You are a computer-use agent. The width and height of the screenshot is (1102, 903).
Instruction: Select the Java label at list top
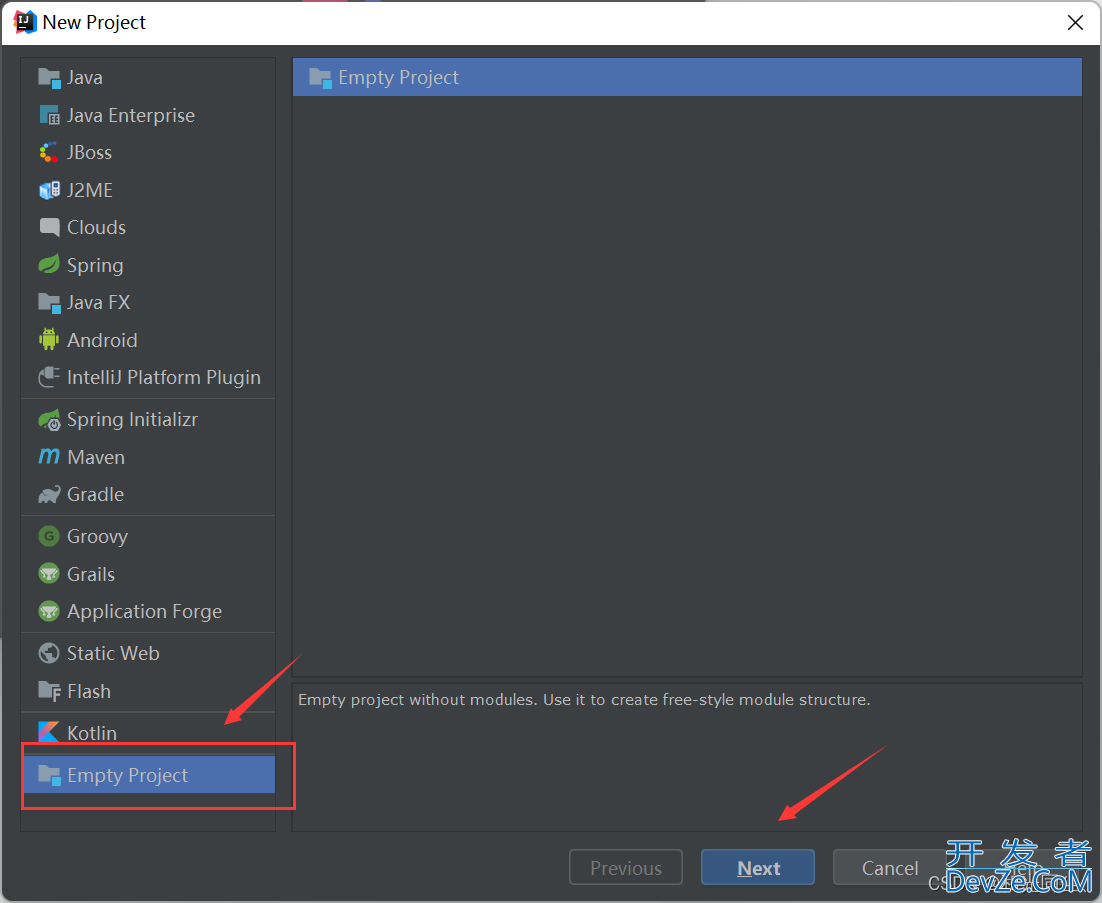point(84,78)
